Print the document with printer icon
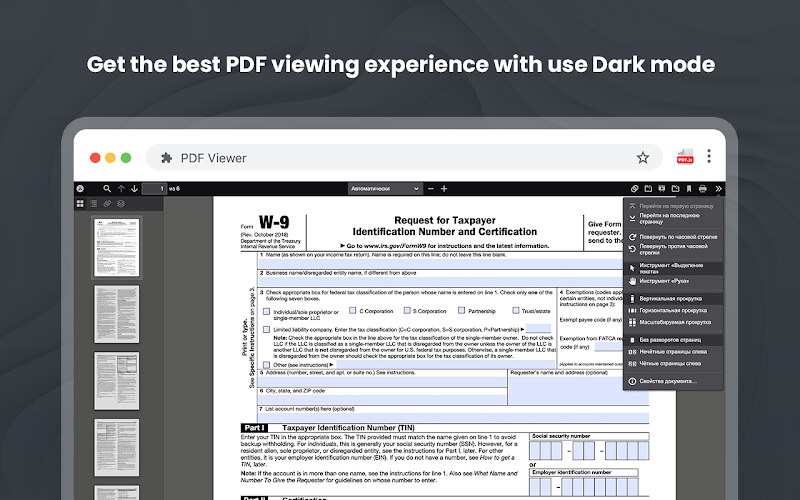The height and width of the screenshot is (500, 800). click(x=703, y=189)
